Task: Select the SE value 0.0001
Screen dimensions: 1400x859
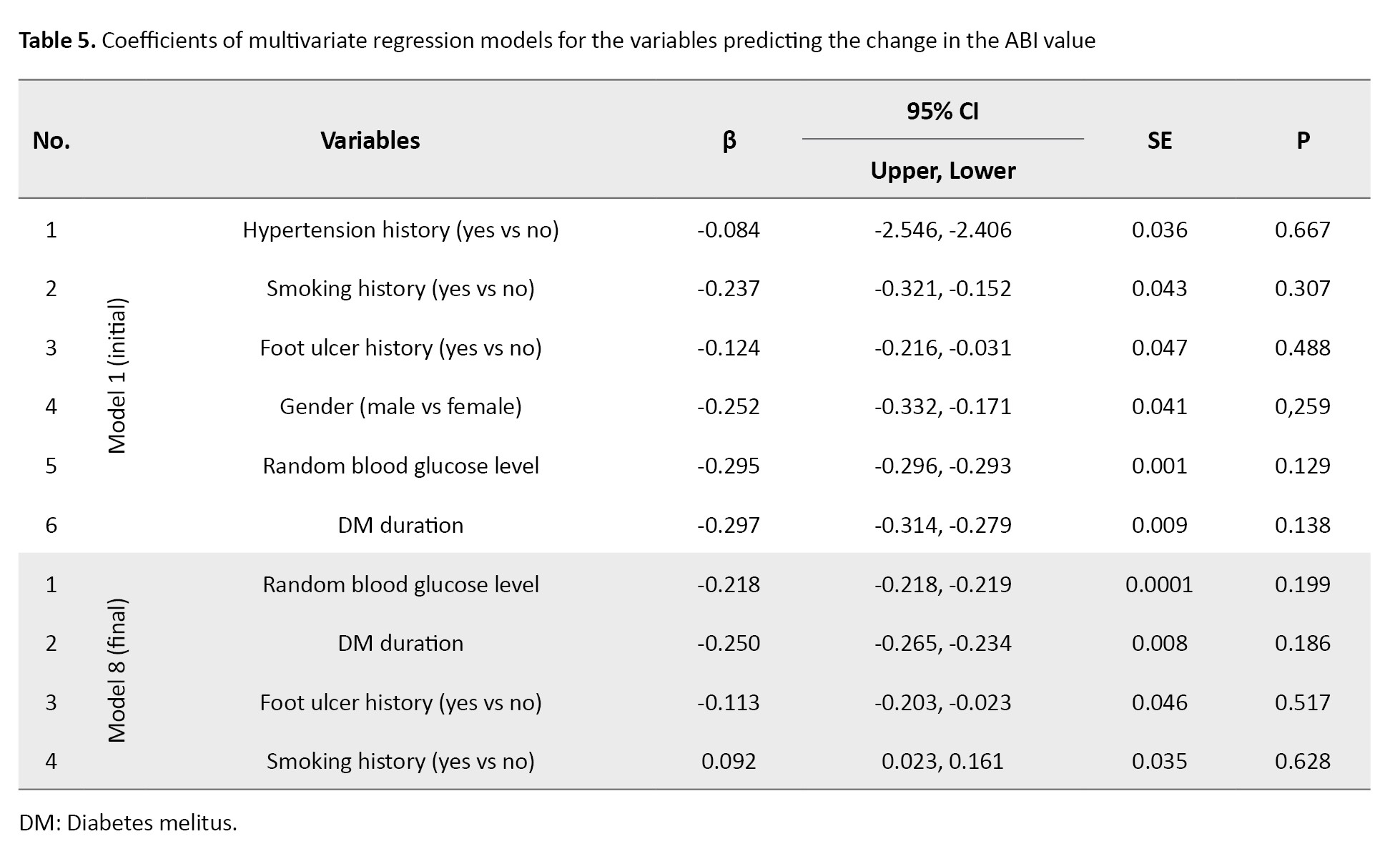Action: click(x=1159, y=584)
